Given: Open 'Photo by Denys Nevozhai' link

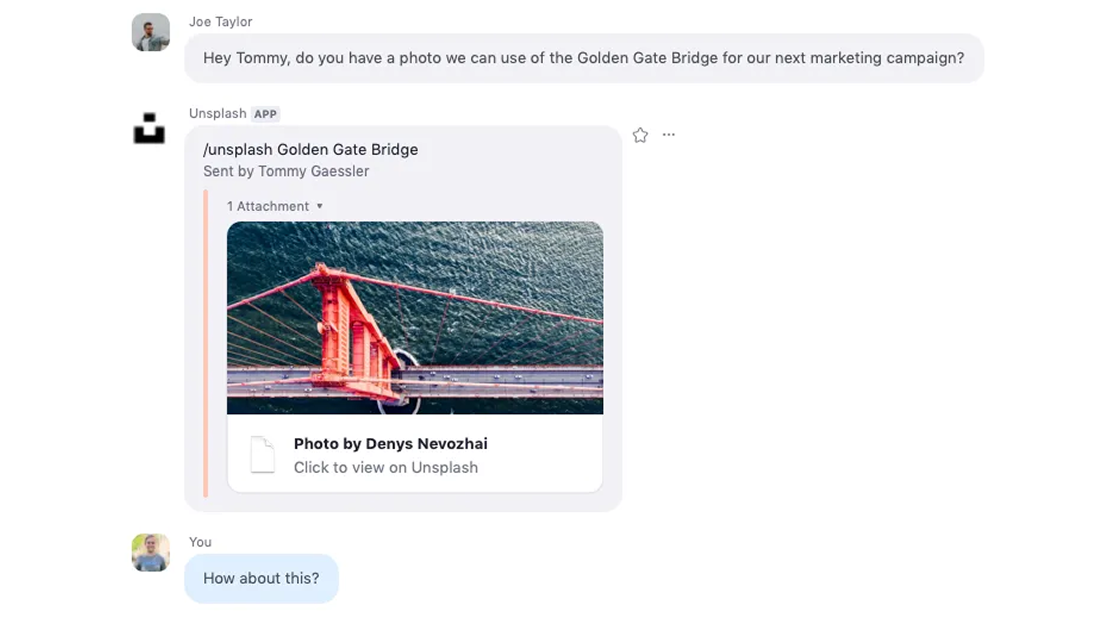Looking at the screenshot, I should point(390,444).
